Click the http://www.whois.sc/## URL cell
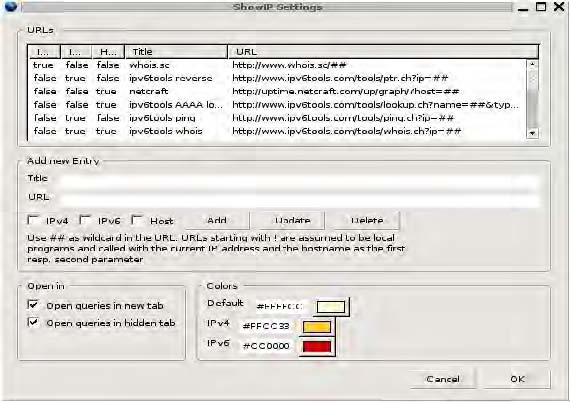The width and height of the screenshot is (570, 402). 289,65
